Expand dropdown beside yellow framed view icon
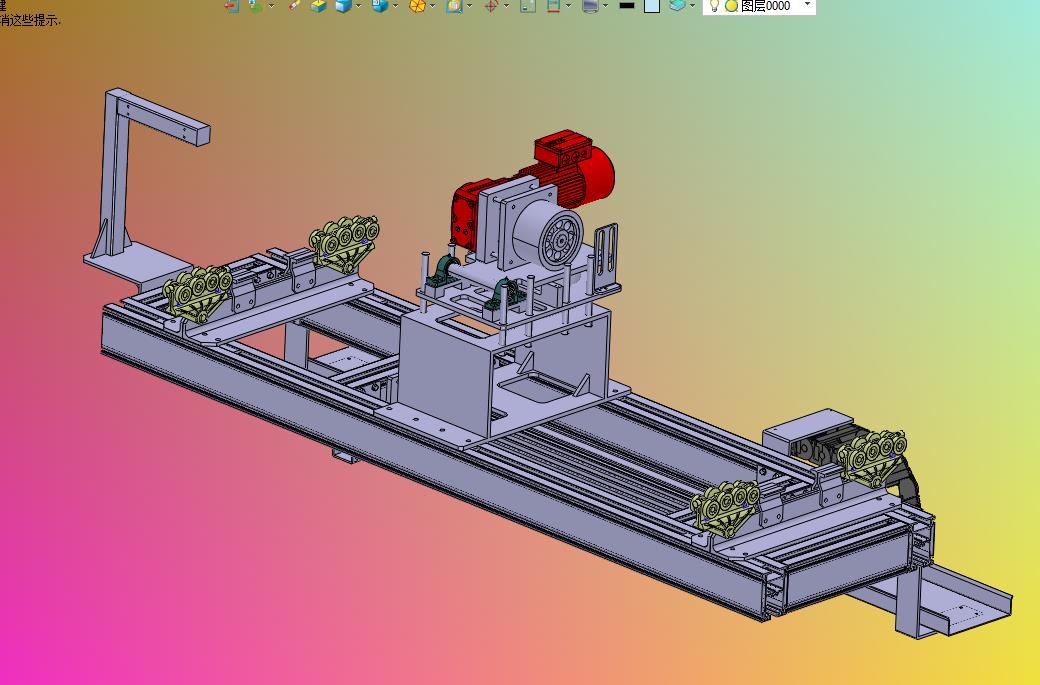This screenshot has height=685, width=1040. [470, 6]
